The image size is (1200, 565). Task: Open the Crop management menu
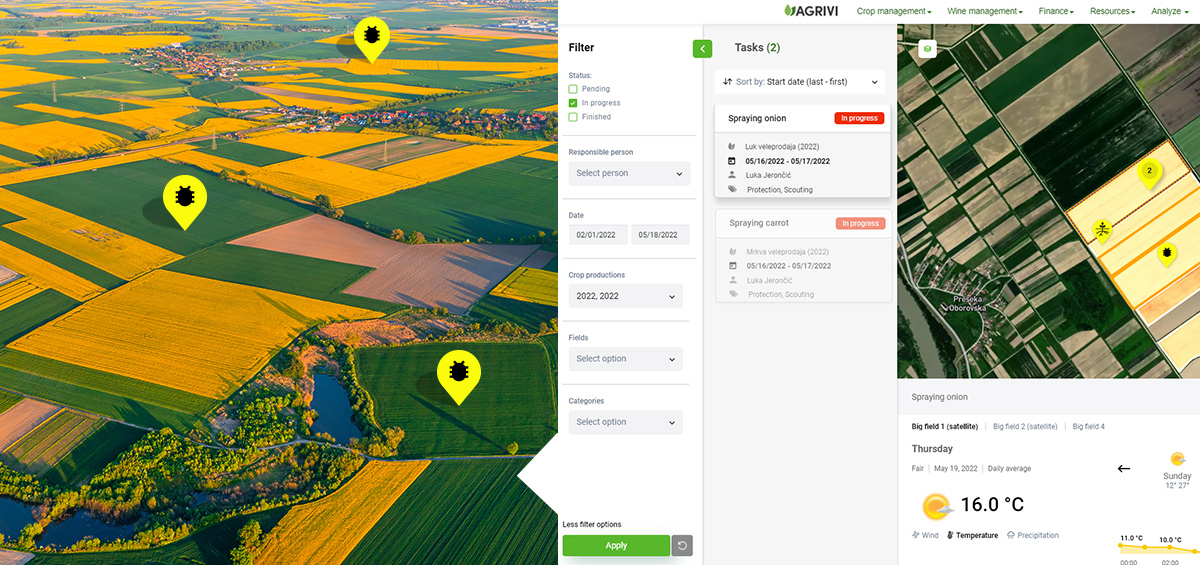coord(893,11)
